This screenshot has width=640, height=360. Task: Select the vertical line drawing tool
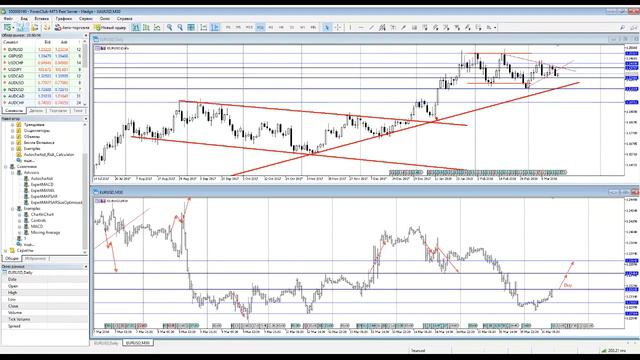pos(350,27)
